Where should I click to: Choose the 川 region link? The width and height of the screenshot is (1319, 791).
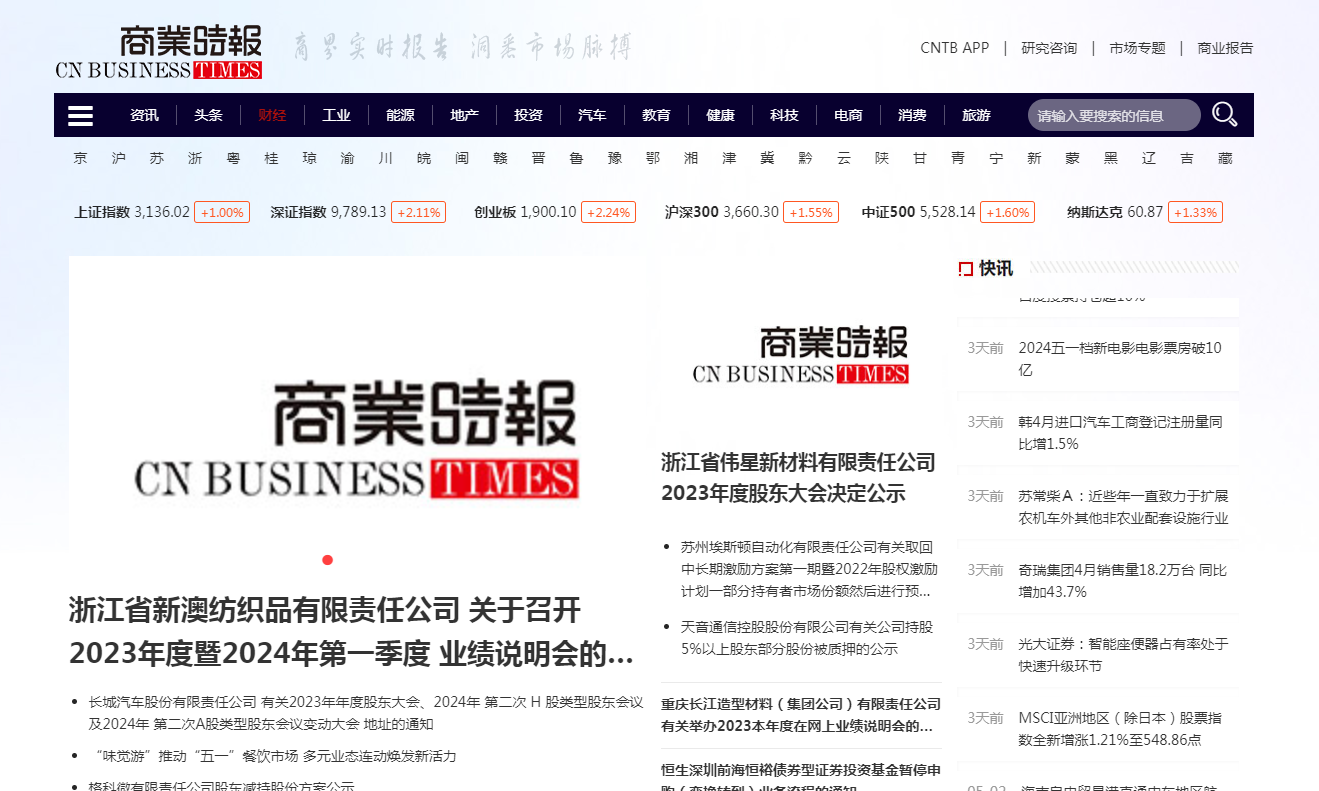click(x=386, y=158)
